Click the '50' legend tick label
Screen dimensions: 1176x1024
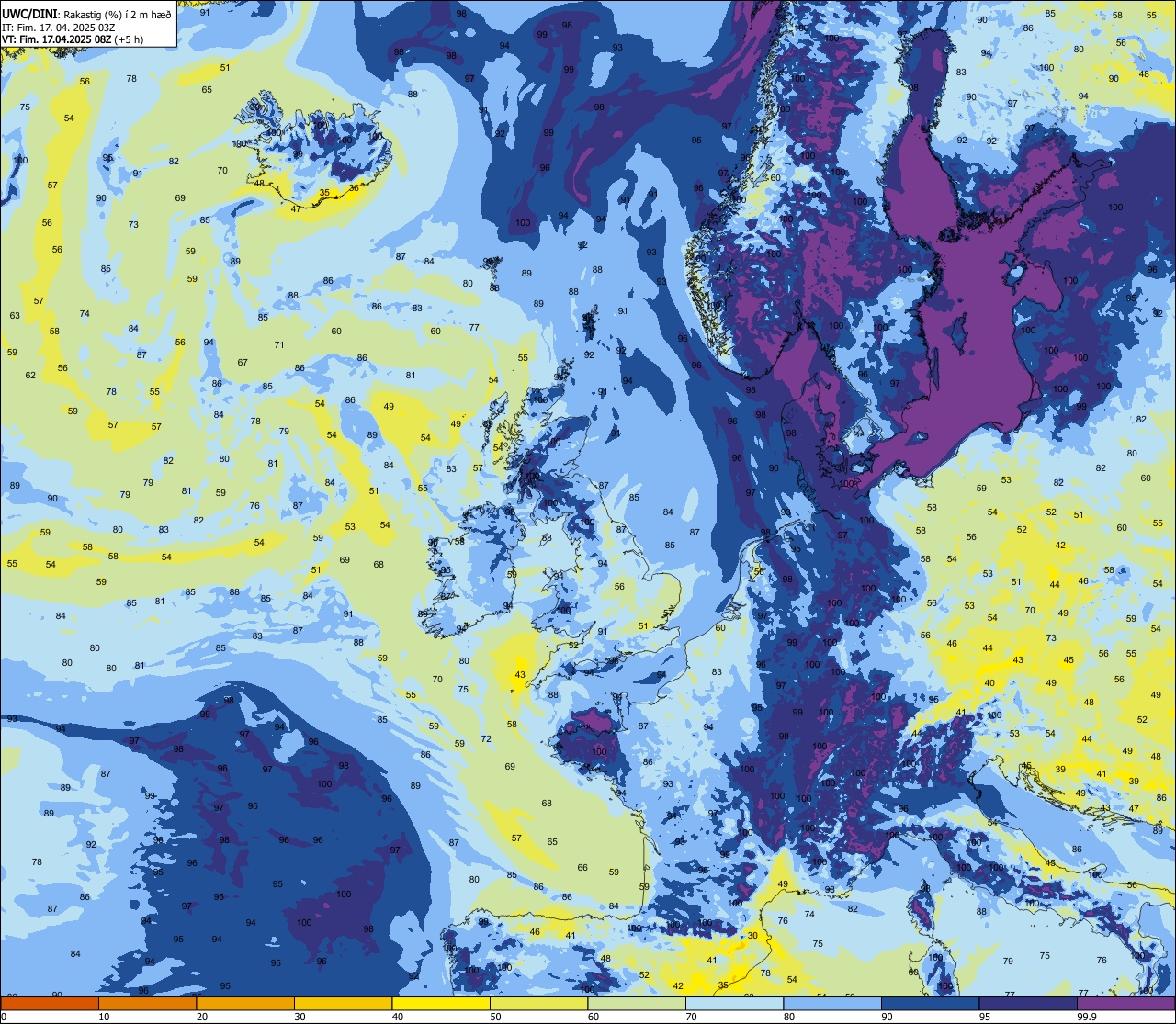tap(497, 1017)
